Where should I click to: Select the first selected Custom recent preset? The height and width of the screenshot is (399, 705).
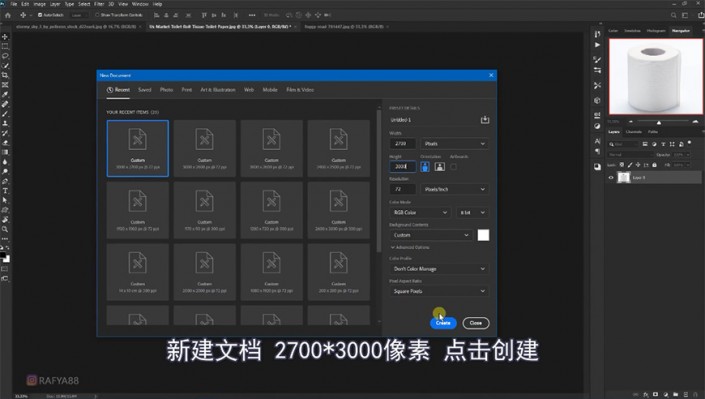tap(138, 148)
